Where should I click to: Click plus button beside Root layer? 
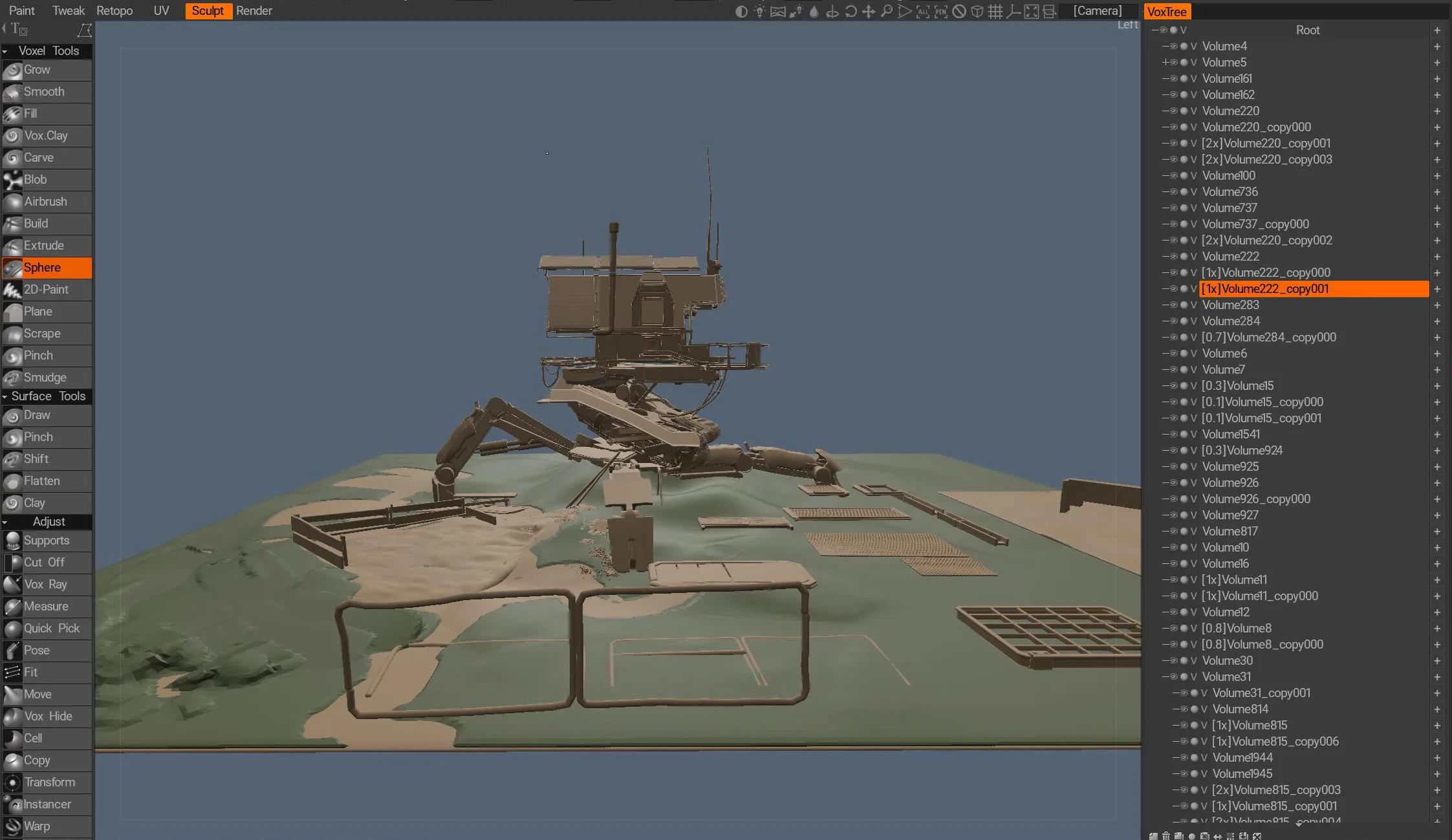[x=1437, y=30]
